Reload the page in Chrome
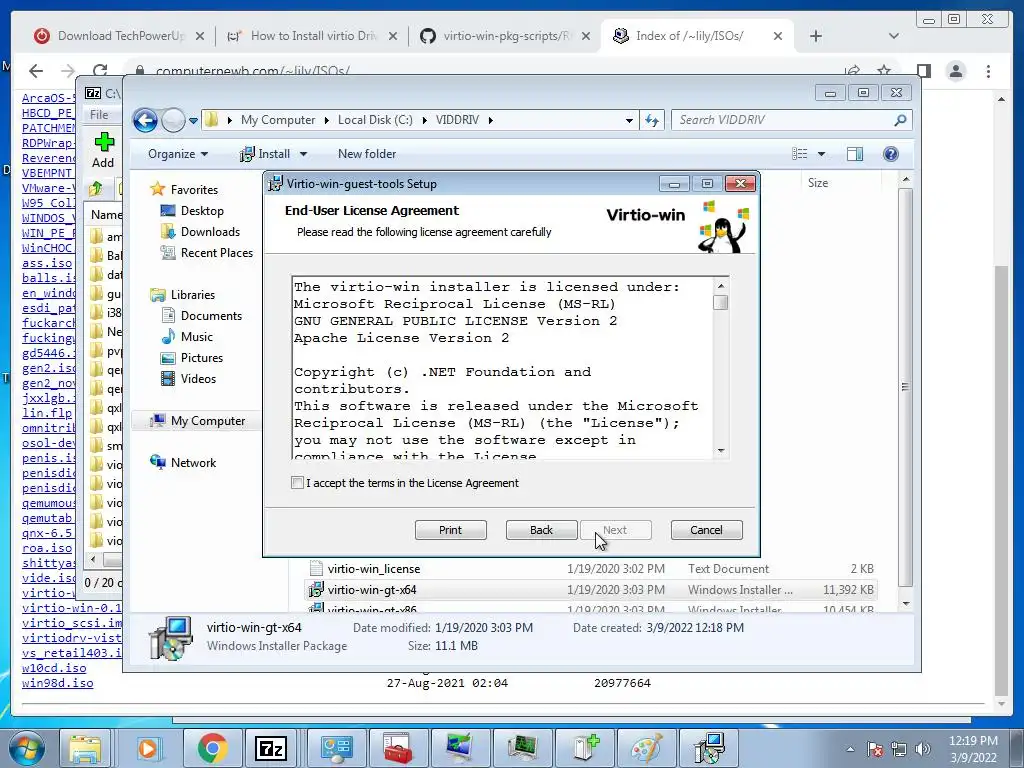 (100, 71)
